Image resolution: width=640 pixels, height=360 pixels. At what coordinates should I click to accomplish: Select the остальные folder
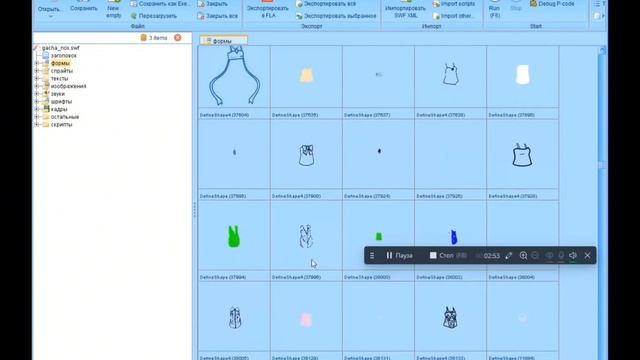[65, 117]
